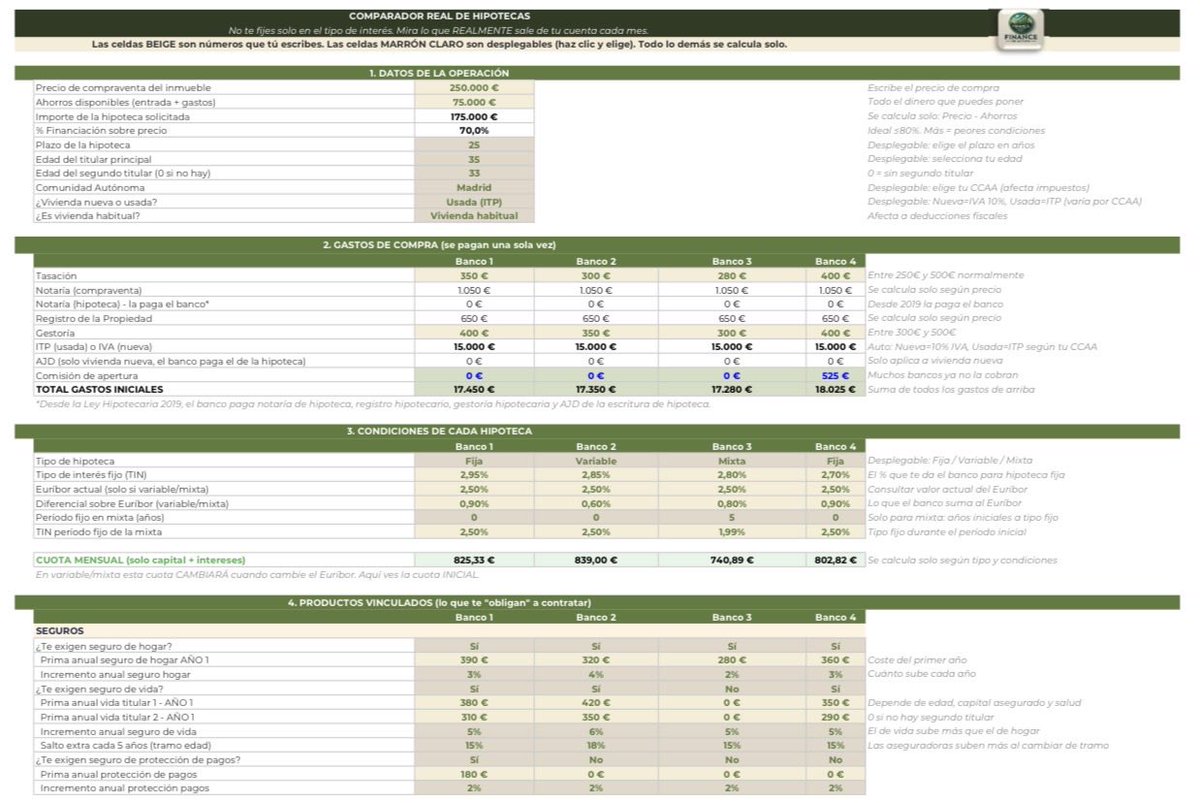Select Banco 4 cuota mensual 802,82 €

(835, 560)
